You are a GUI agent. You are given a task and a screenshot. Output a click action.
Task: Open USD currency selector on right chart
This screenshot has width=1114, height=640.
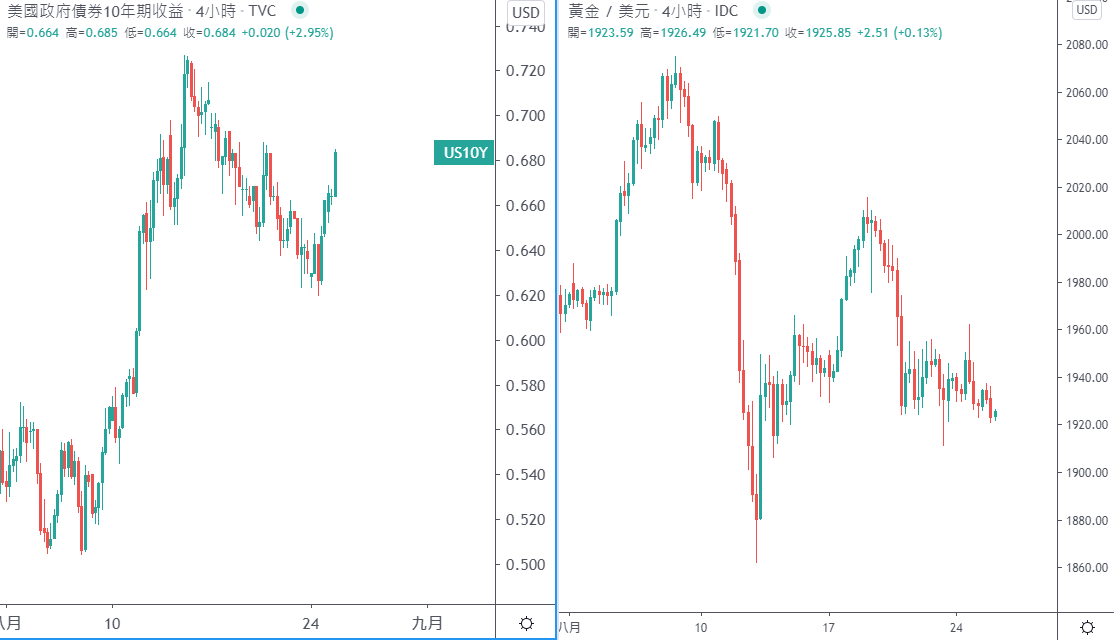coord(1086,9)
